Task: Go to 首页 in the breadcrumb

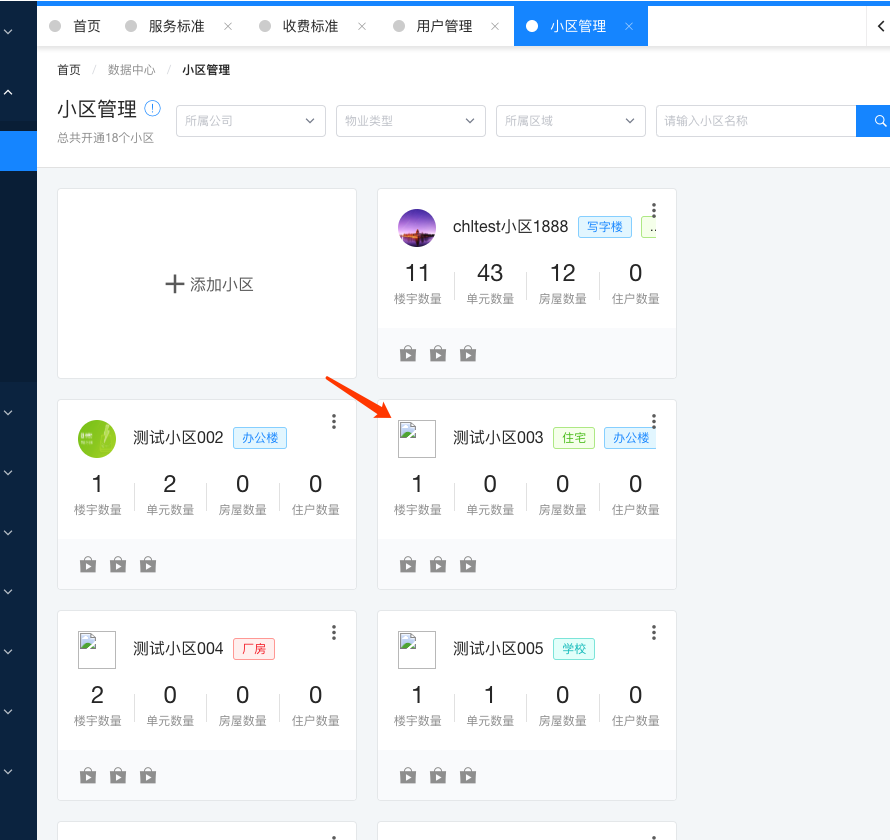Action: tap(69, 70)
